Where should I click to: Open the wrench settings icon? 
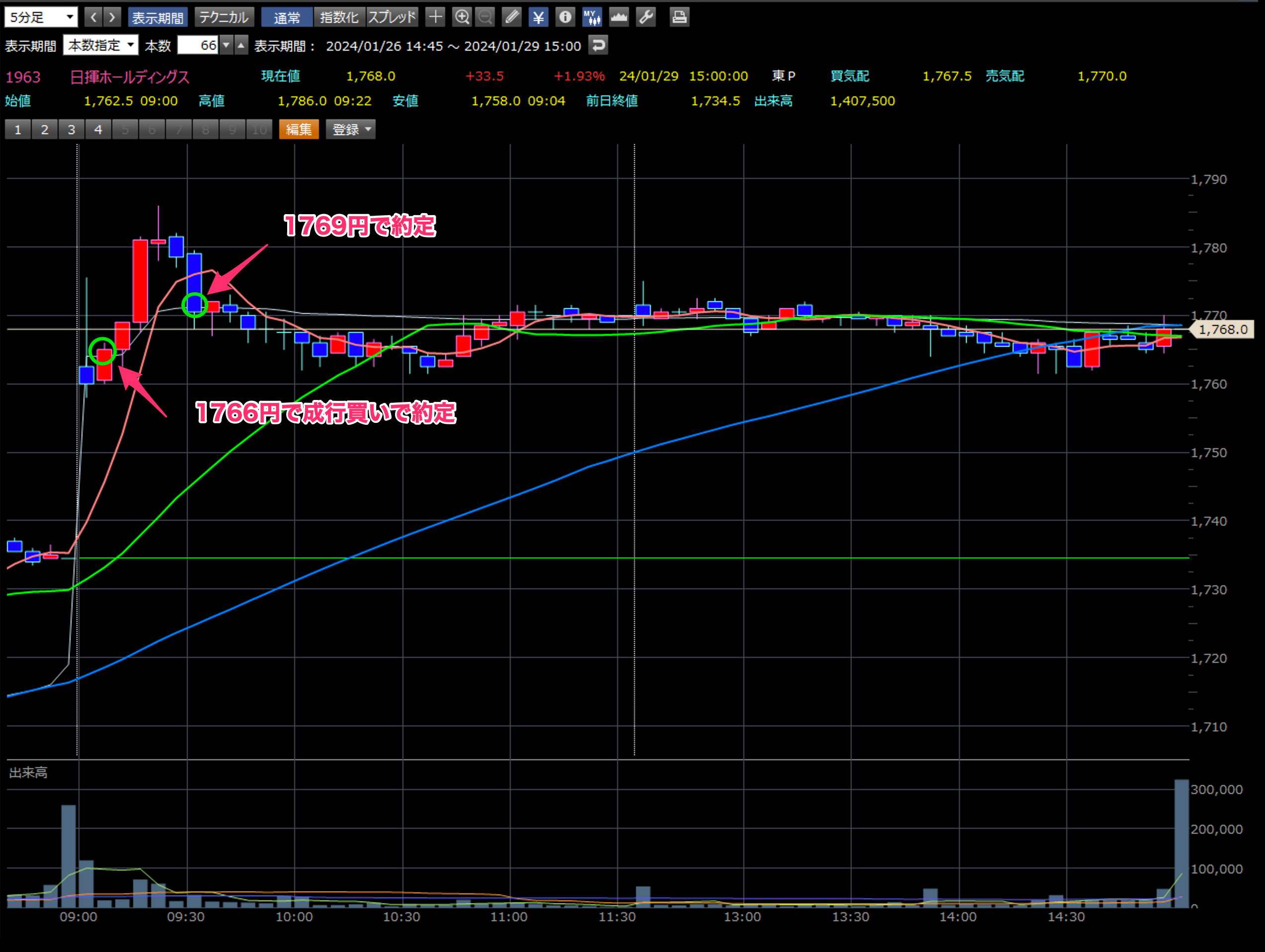[646, 17]
